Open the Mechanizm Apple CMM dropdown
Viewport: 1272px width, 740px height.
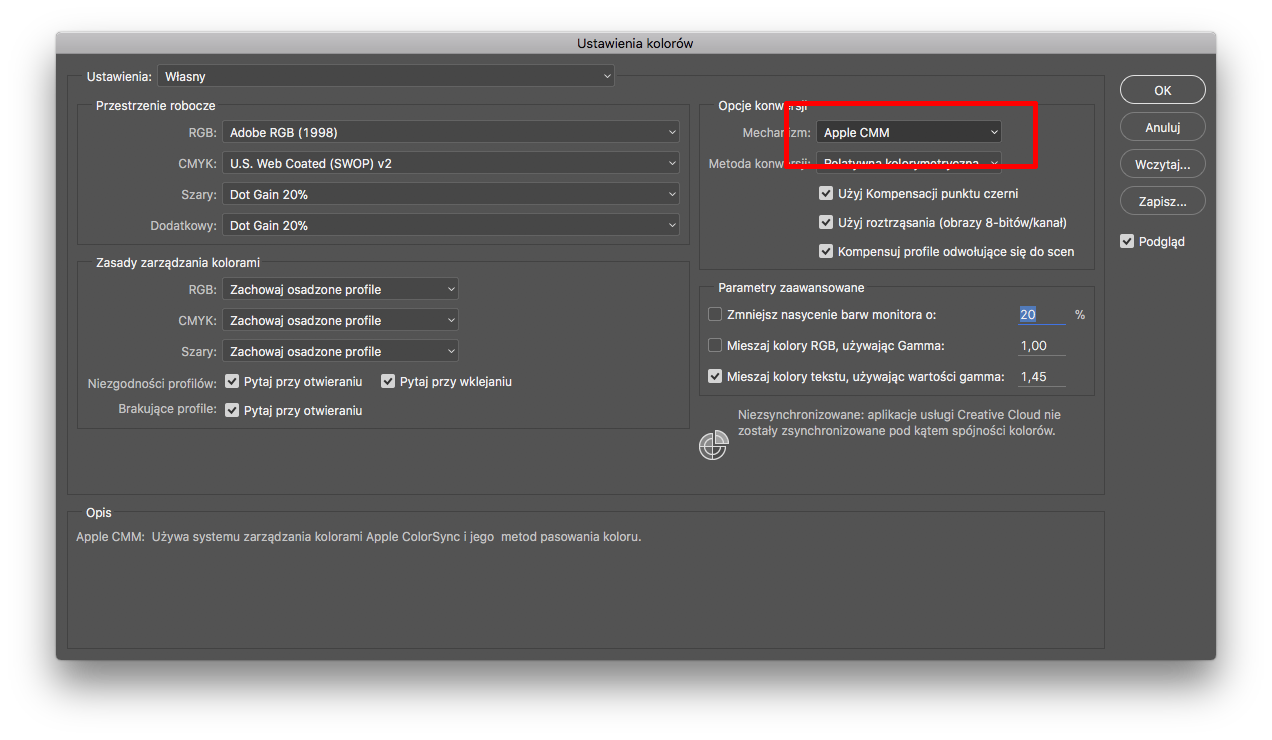click(909, 132)
